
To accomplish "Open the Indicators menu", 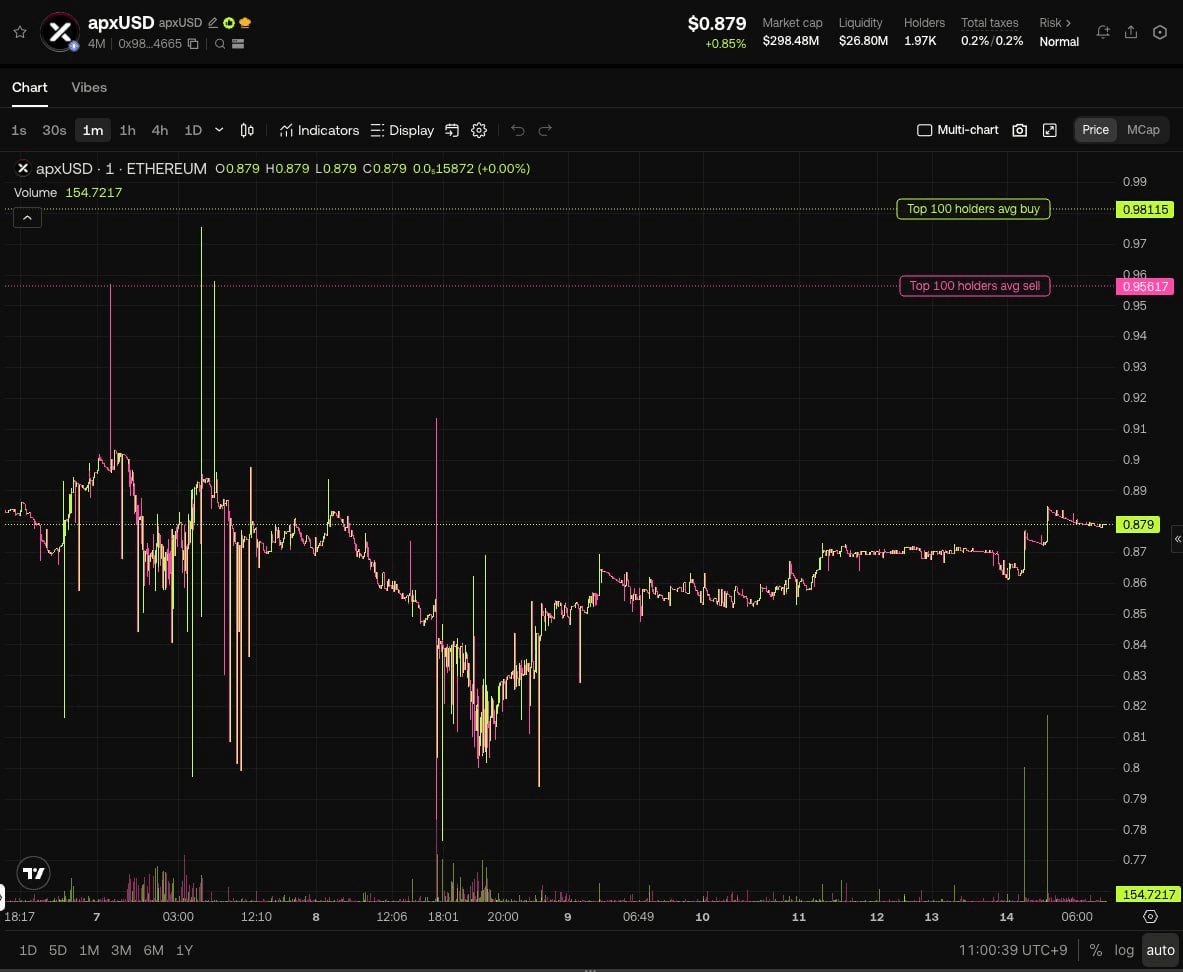I will 319,131.
